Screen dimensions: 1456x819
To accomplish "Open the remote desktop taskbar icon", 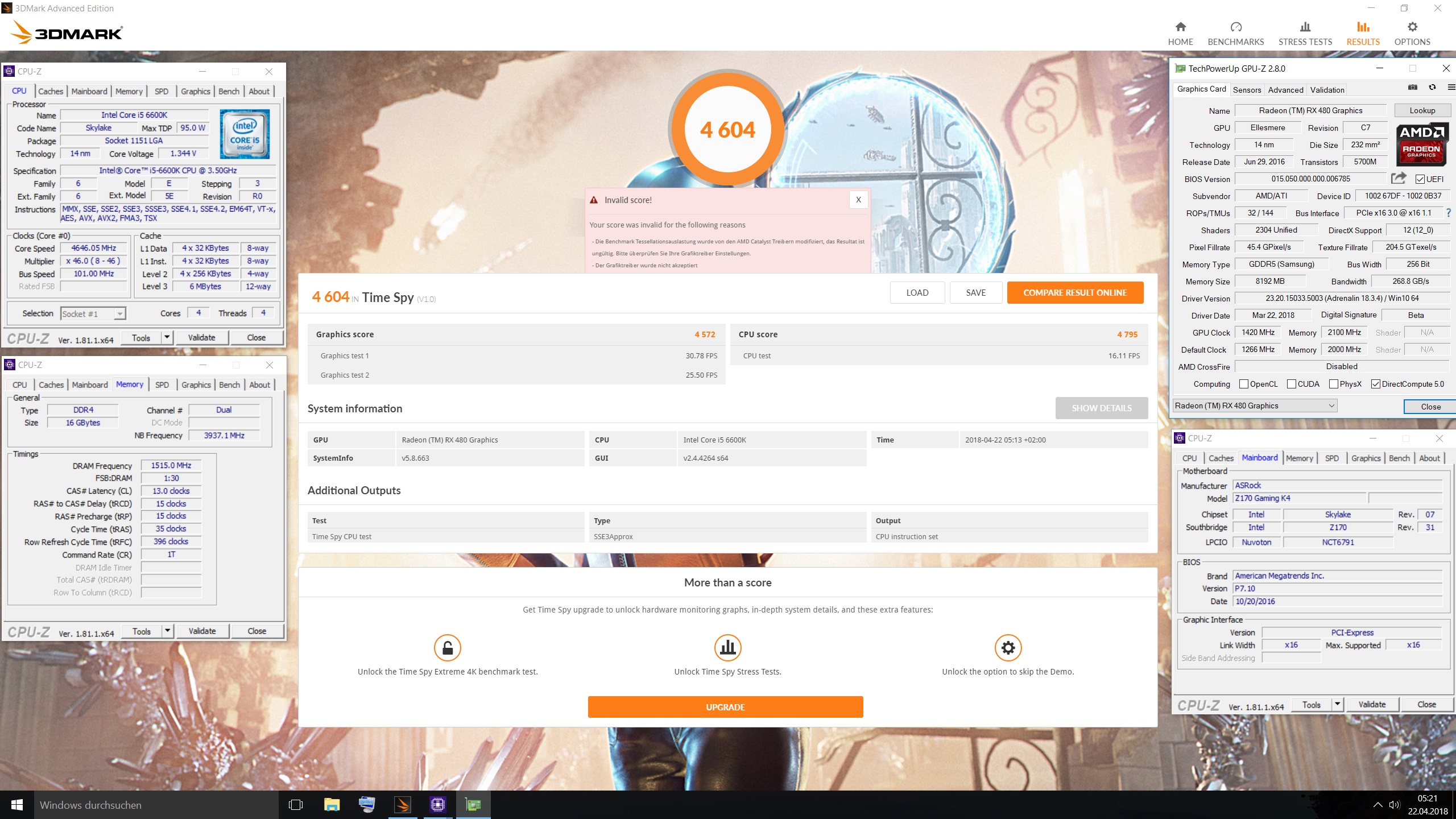I will click(367, 805).
